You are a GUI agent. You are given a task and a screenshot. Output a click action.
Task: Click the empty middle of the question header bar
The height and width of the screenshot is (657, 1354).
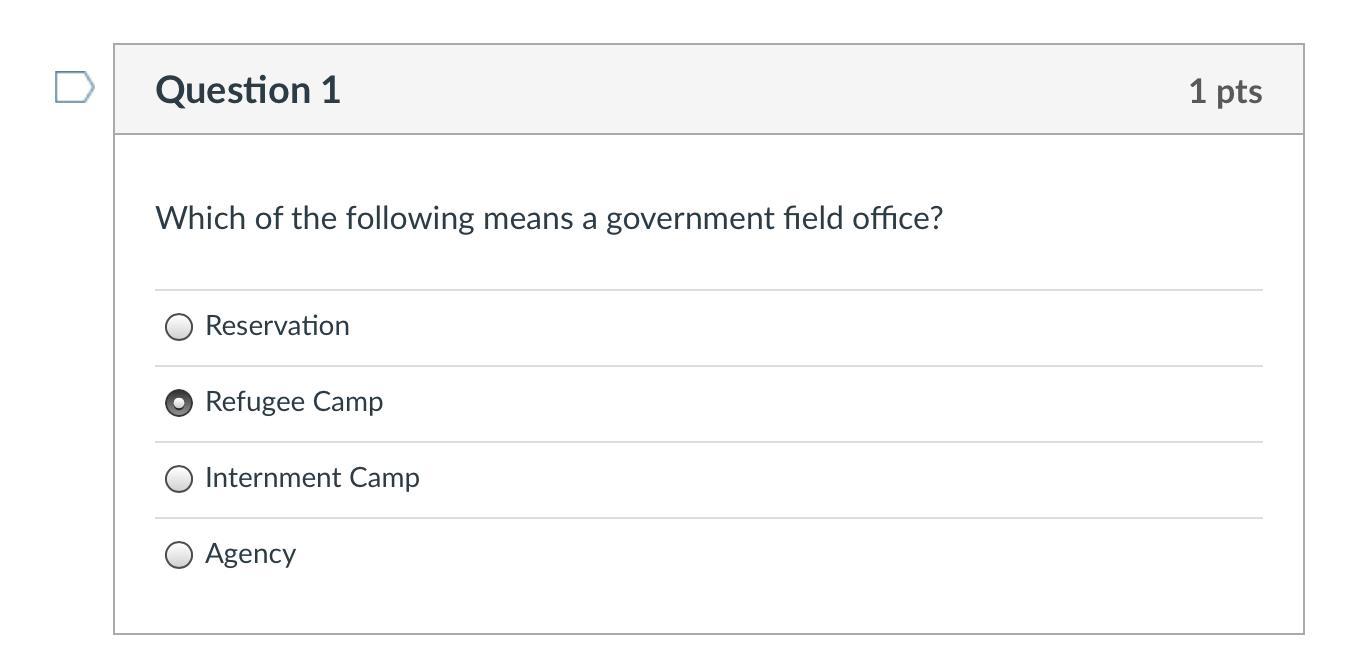pyautogui.click(x=760, y=90)
